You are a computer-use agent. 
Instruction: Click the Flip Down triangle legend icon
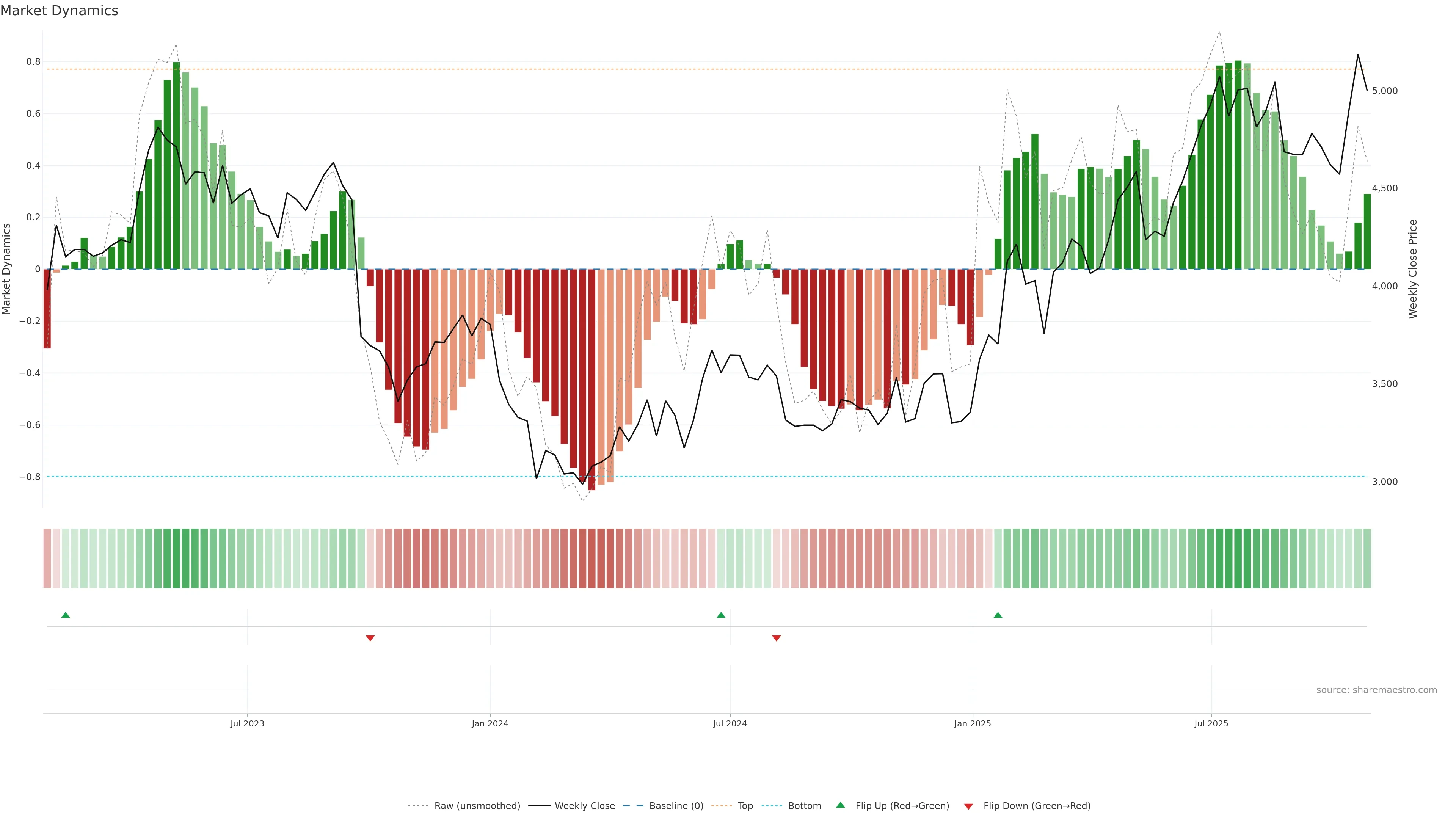(x=968, y=806)
